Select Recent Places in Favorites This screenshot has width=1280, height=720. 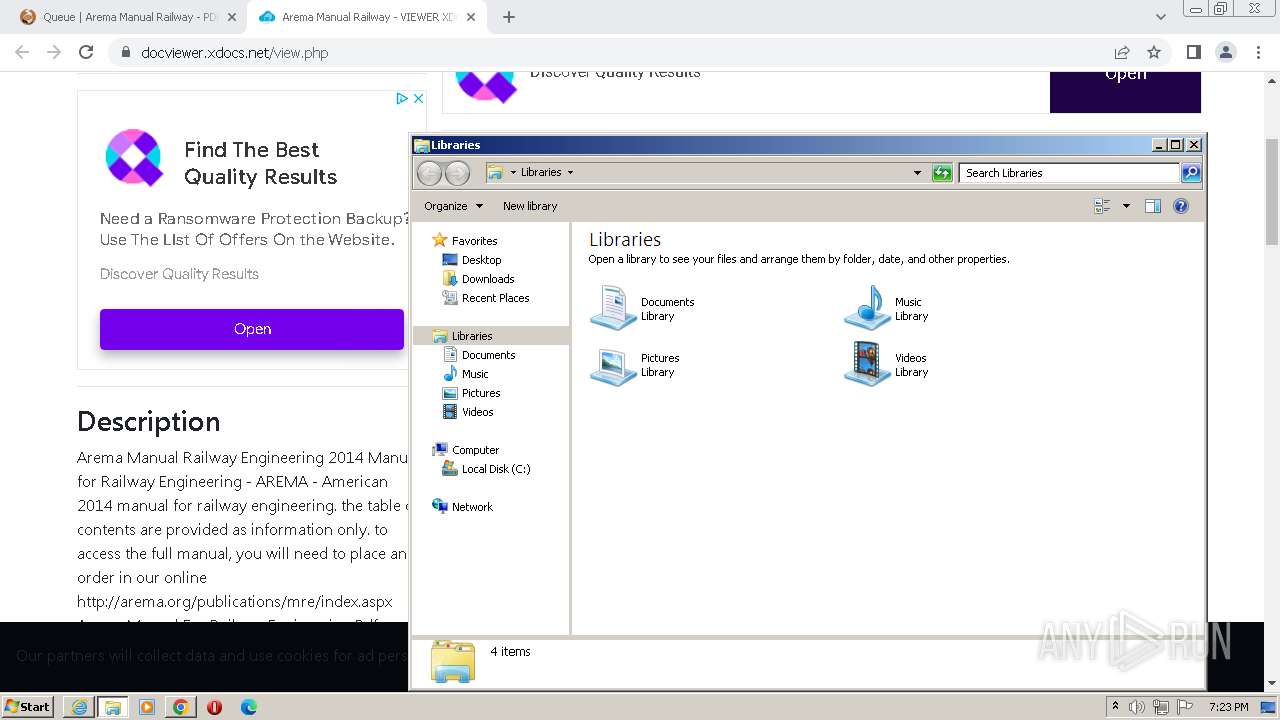[x=495, y=298]
